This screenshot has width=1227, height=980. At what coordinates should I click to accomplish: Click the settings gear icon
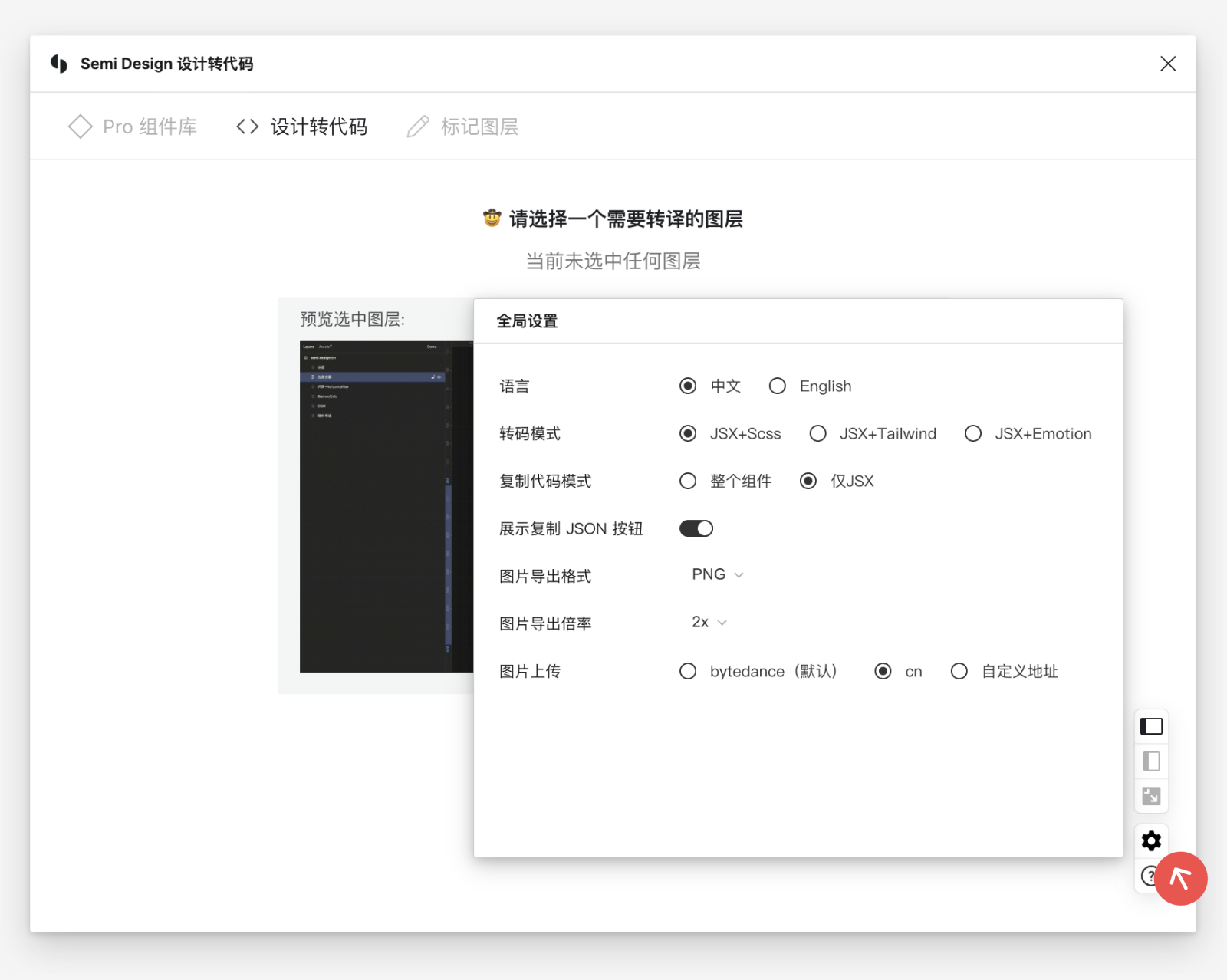(1151, 841)
